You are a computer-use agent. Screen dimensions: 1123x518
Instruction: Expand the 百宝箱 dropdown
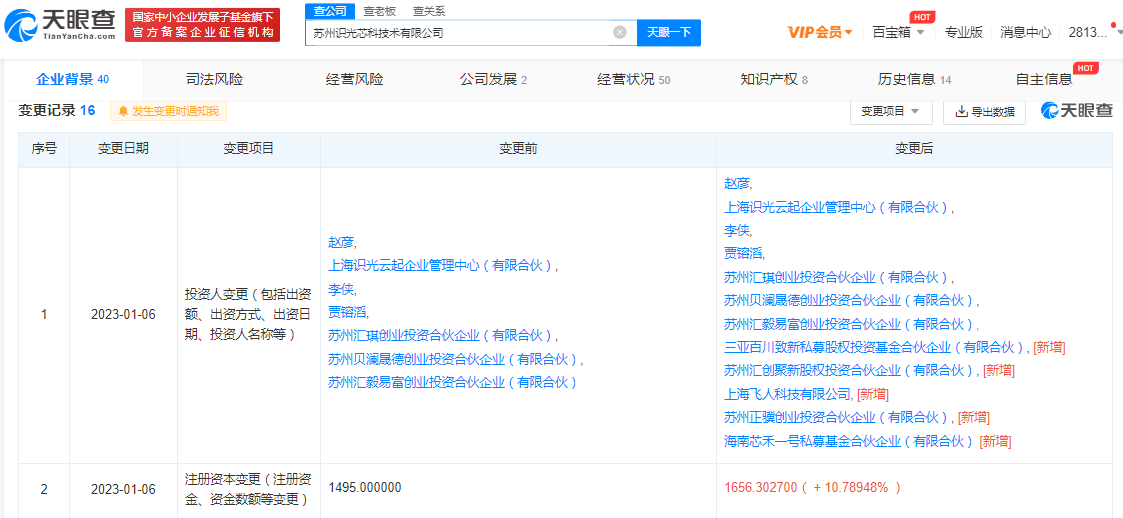coord(898,32)
